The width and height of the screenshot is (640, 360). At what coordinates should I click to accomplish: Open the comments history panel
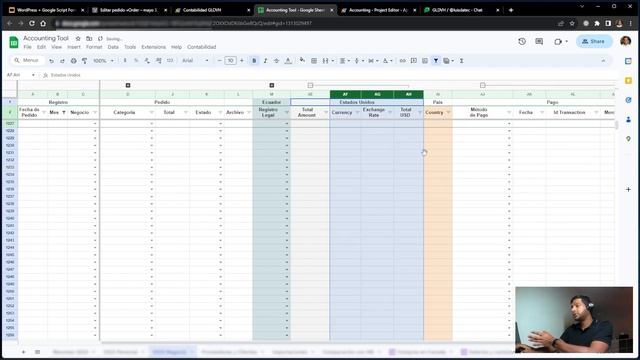539,42
